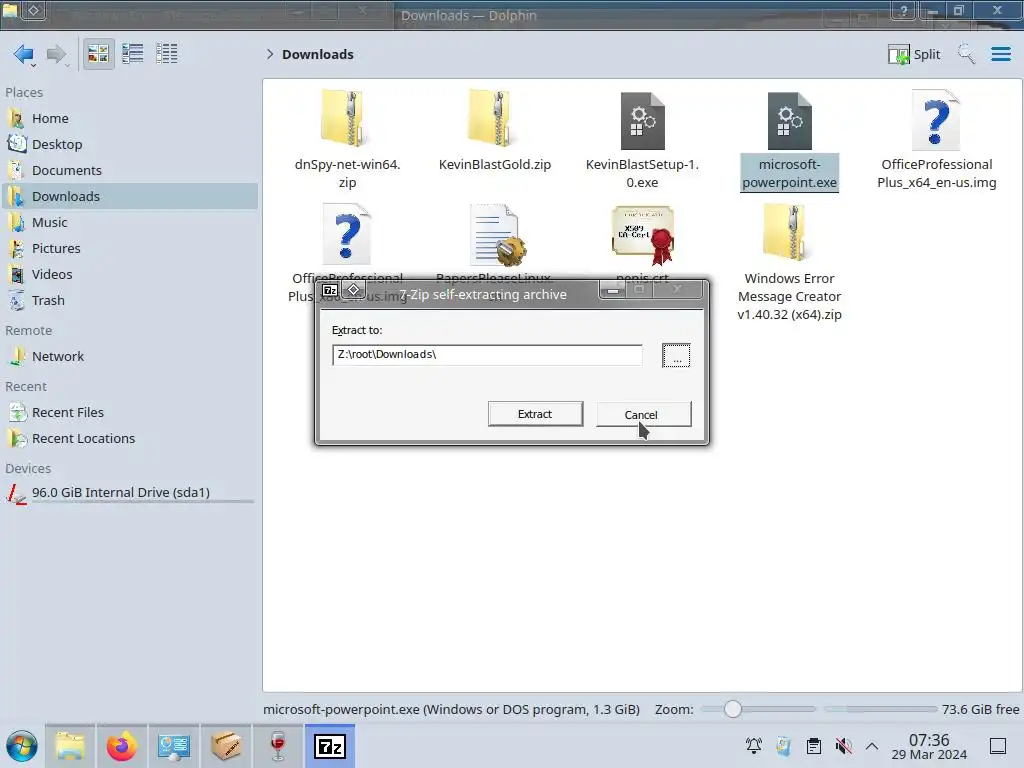The height and width of the screenshot is (768, 1024).
Task: Open notifications bell in system tray
Action: 754,746
